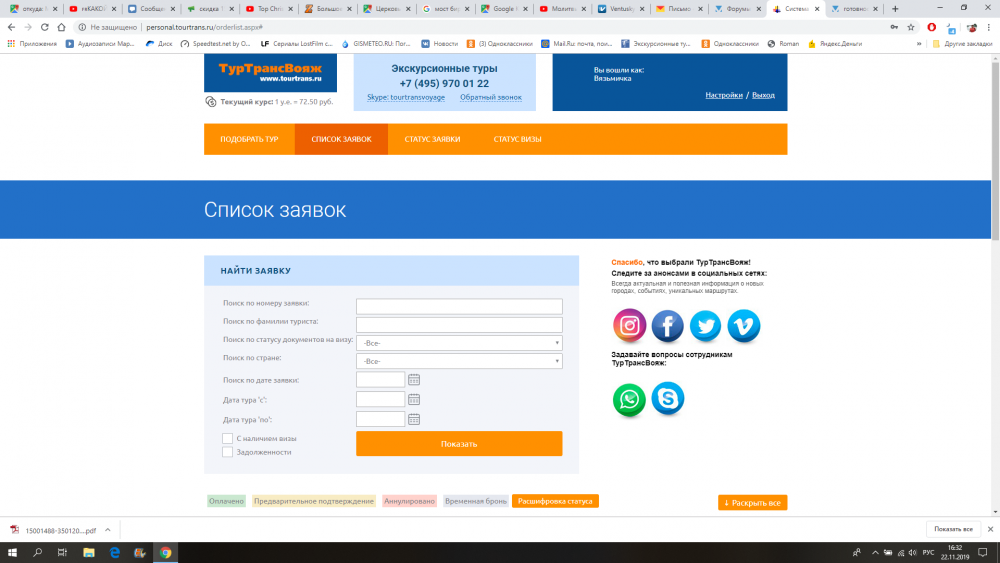Go to 'Подобрать тур' menu item
The height and width of the screenshot is (563, 1000).
click(249, 139)
